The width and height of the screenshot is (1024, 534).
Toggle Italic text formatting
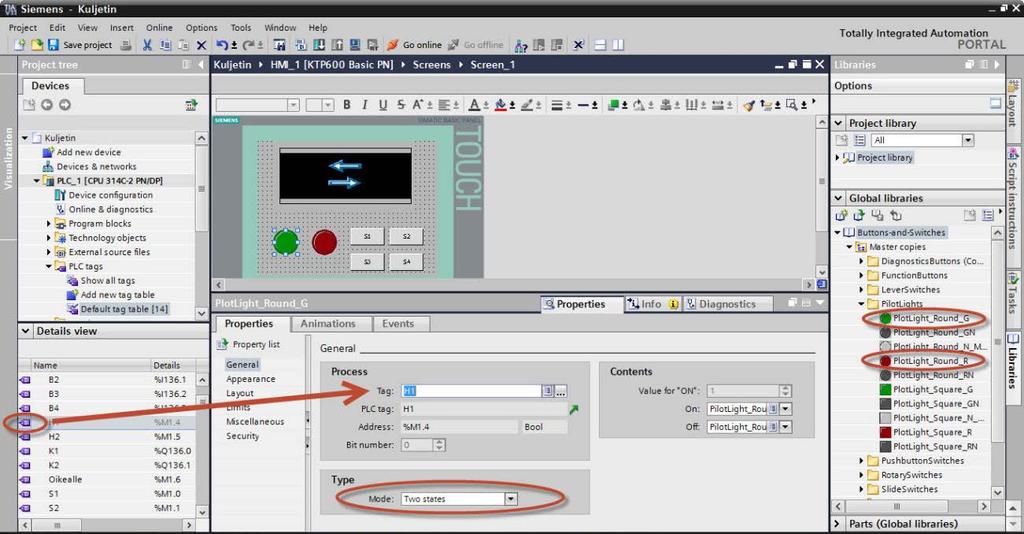point(364,104)
